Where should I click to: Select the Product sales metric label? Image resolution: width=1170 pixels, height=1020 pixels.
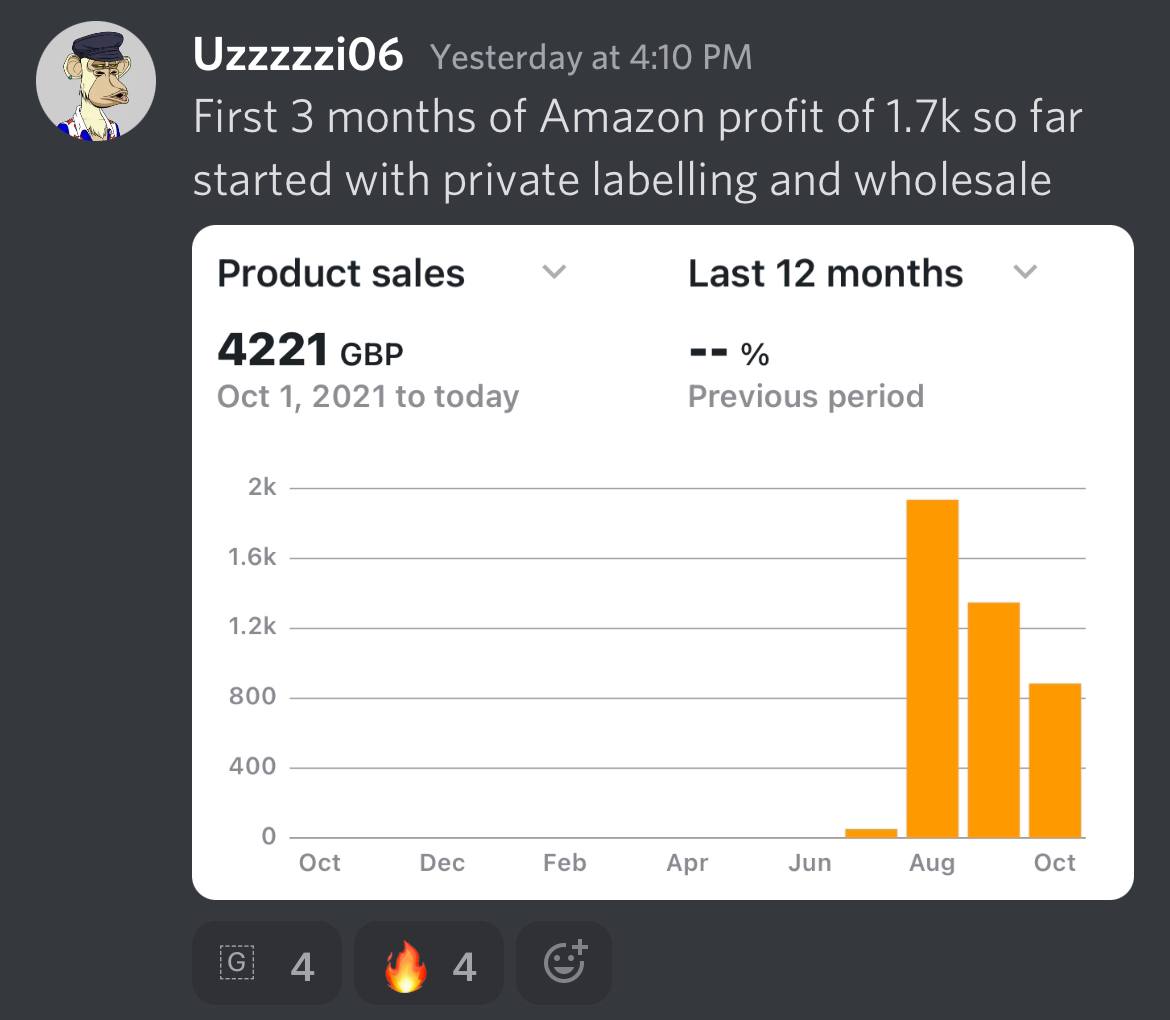[x=341, y=273]
